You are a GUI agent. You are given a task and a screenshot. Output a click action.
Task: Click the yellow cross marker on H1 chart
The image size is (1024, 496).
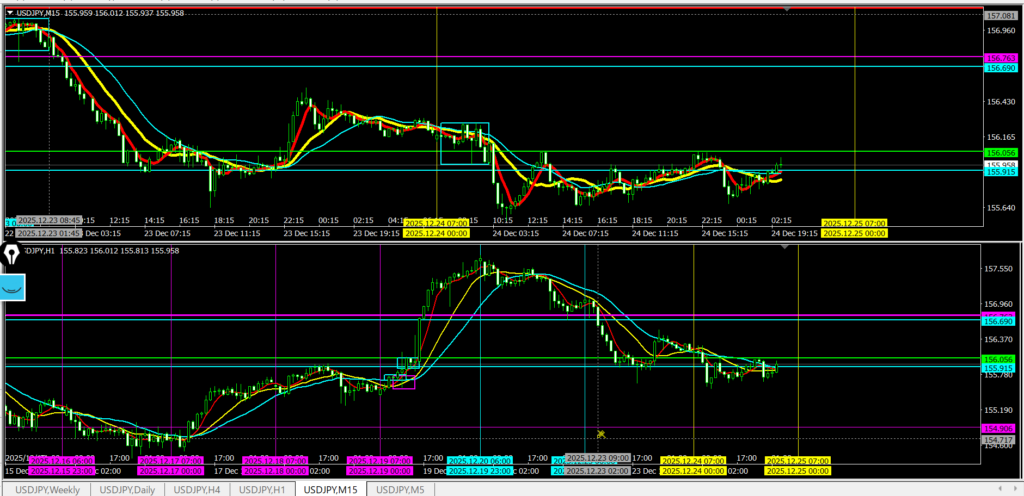(x=601, y=434)
